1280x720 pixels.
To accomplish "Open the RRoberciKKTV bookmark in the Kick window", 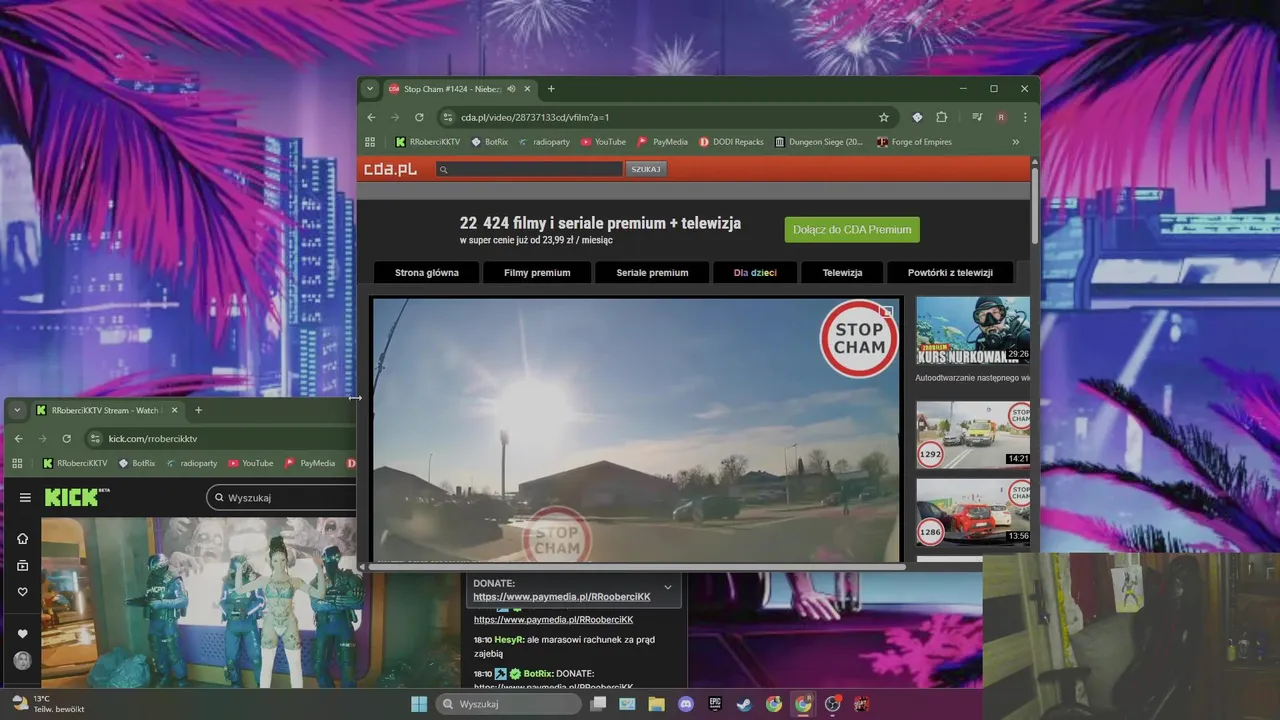I will (75, 463).
